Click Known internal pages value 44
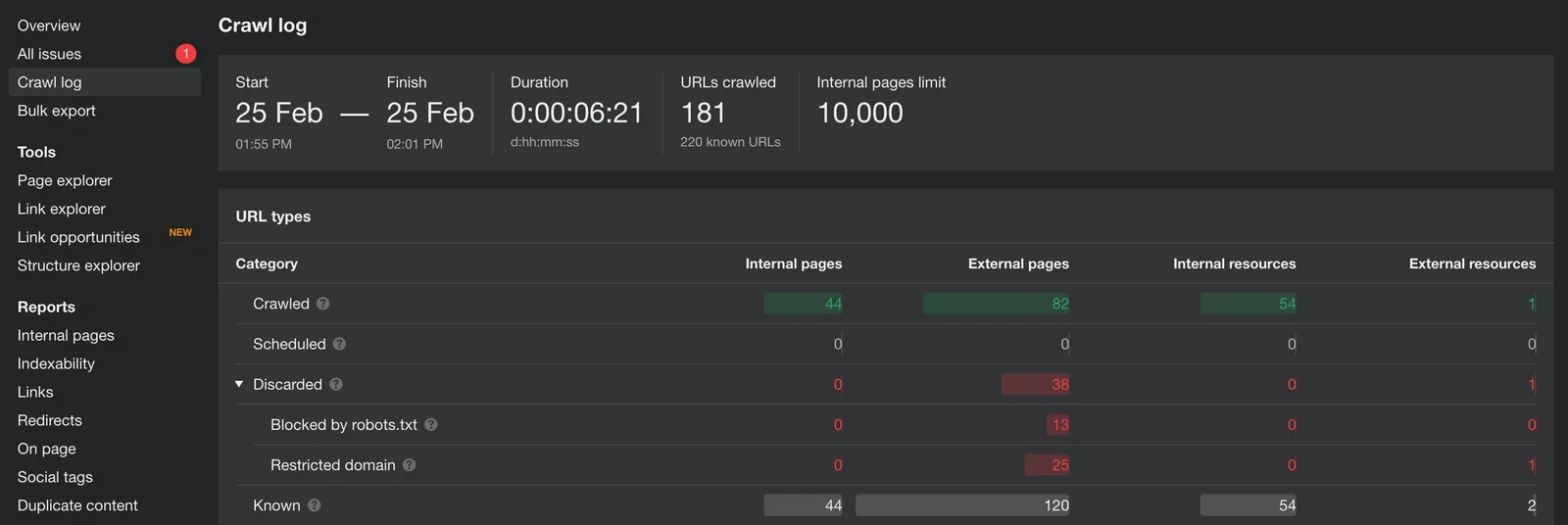 tap(833, 505)
